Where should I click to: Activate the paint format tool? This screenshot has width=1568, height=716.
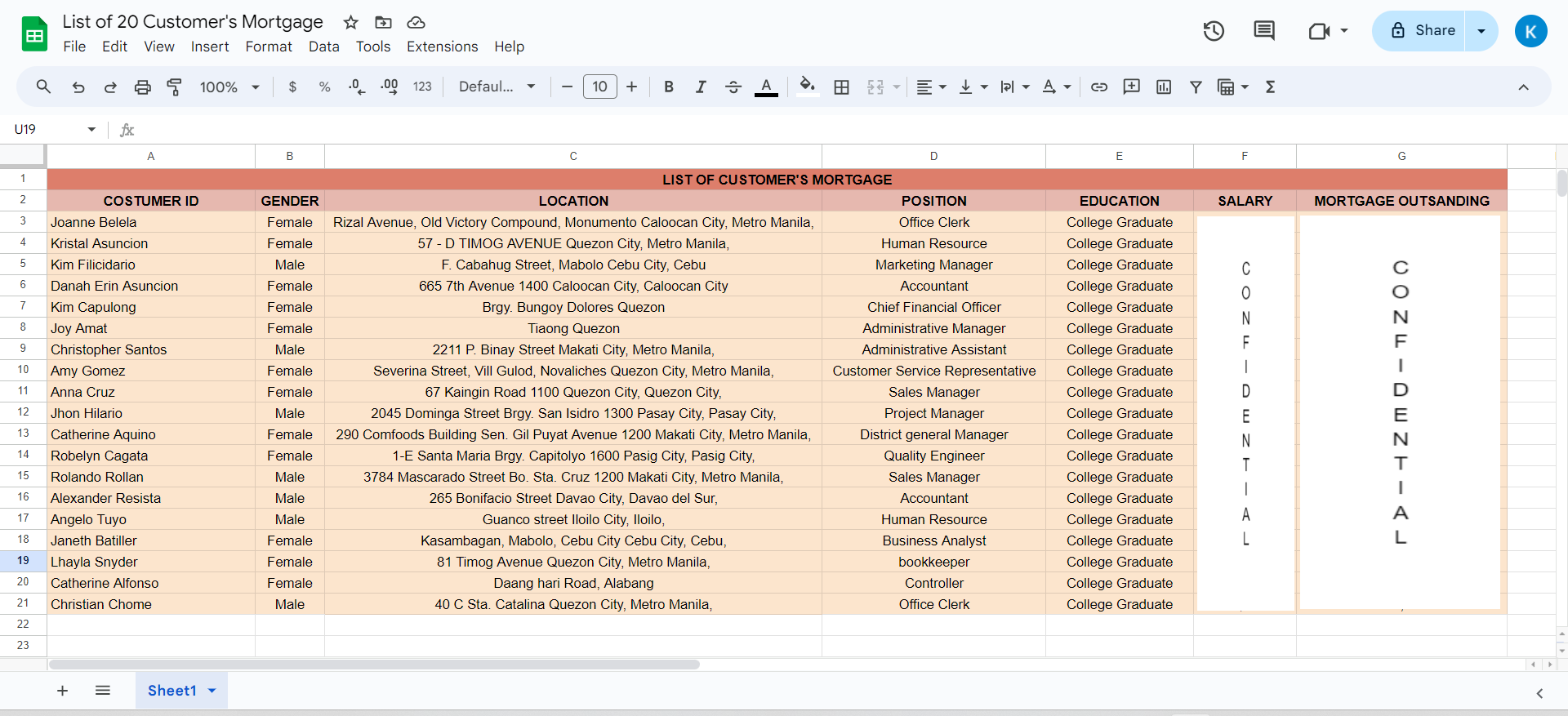tap(174, 87)
